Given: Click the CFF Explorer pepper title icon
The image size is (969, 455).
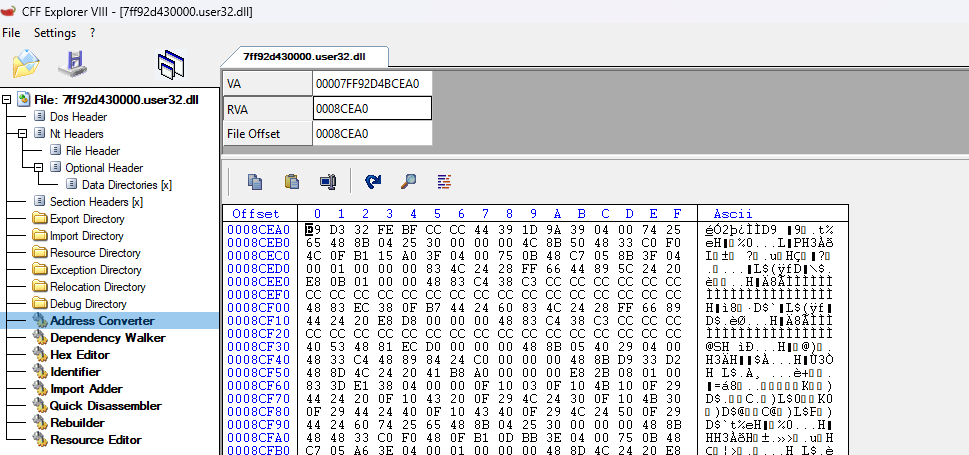Looking at the screenshot, I should point(8,11).
